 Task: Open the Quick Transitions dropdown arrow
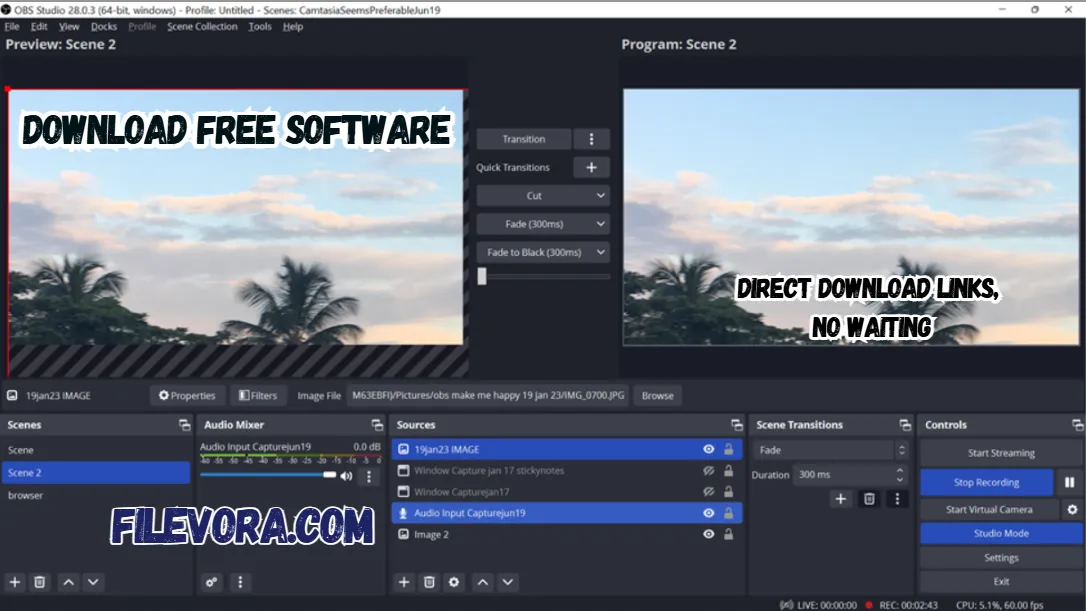[x=591, y=167]
